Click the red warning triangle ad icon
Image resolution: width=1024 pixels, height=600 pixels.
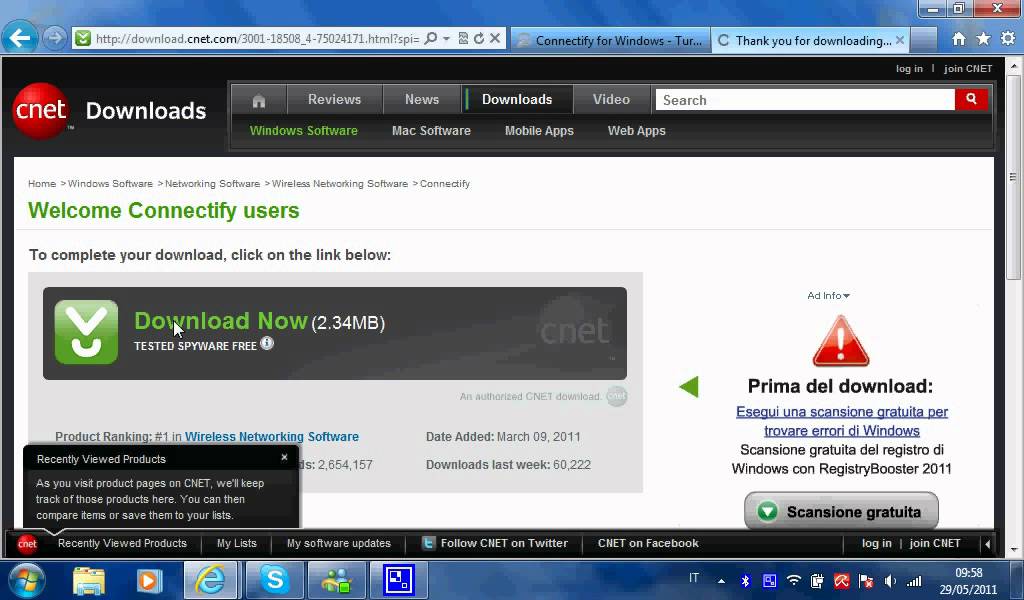tap(840, 341)
